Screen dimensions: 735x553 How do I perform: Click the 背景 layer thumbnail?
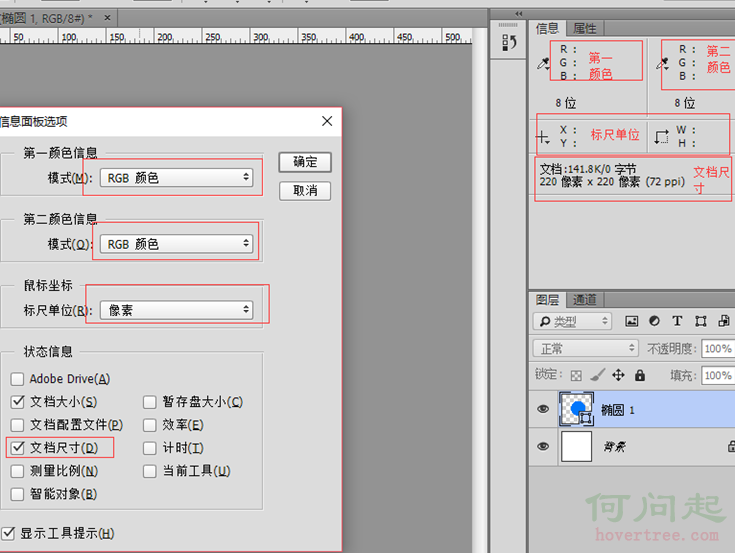click(x=577, y=447)
